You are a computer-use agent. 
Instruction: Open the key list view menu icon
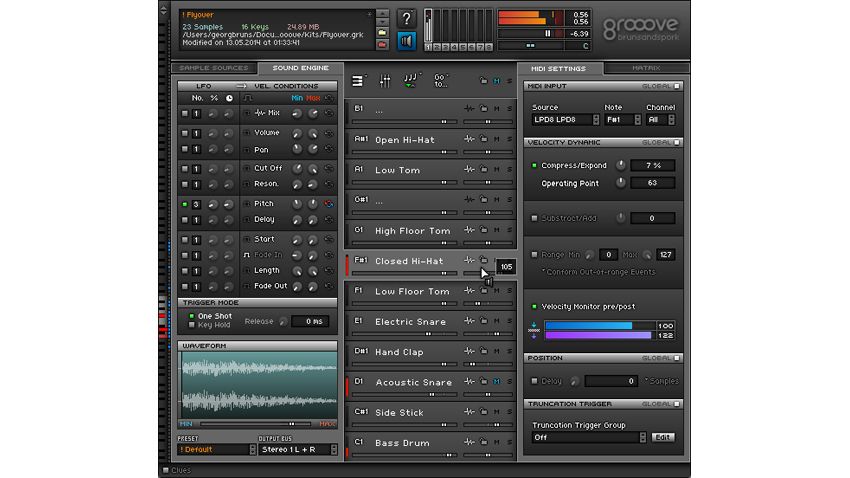coord(357,81)
